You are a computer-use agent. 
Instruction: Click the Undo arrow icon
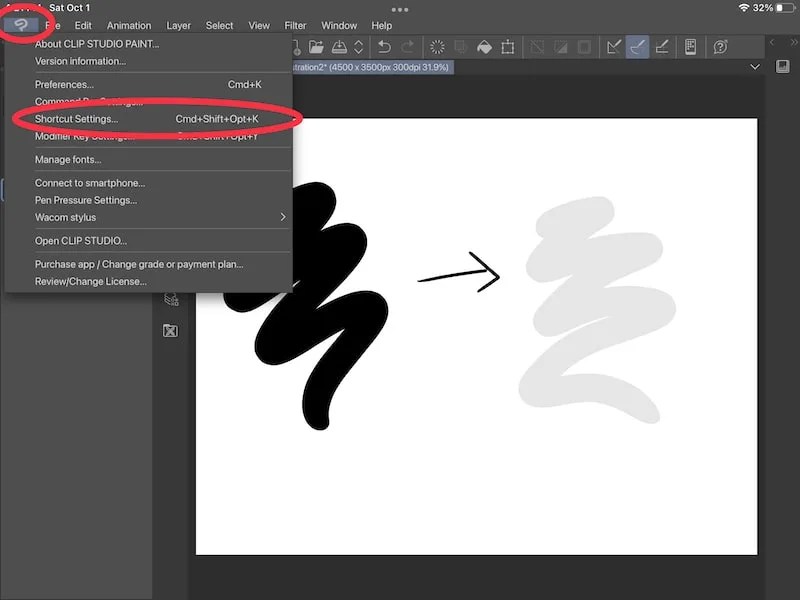[x=384, y=47]
